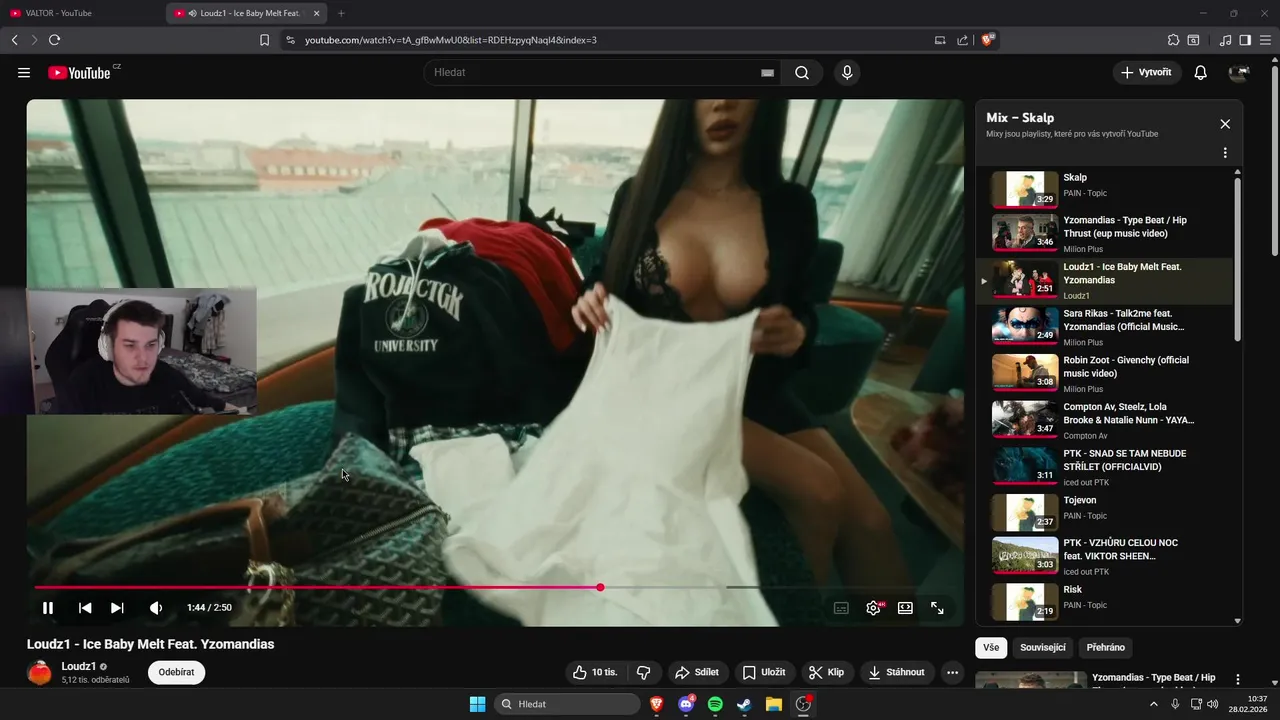Click the Vytvořit create button
Screen dimensions: 1280x720
(x=1147, y=73)
